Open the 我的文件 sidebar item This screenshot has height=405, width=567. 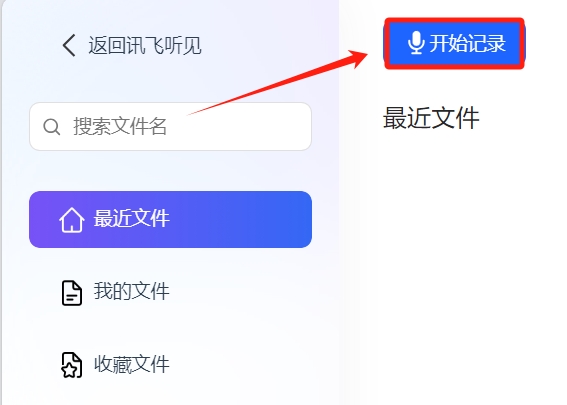coord(132,291)
